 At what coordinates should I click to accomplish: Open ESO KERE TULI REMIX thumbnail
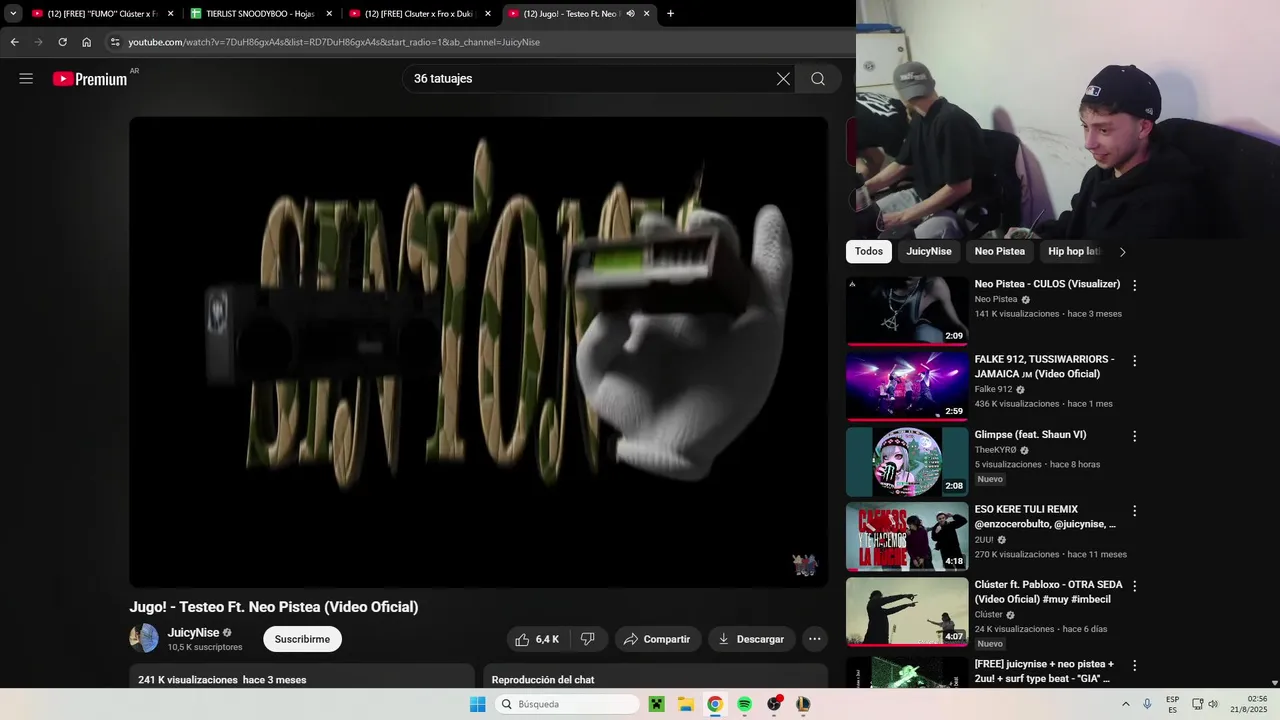907,537
